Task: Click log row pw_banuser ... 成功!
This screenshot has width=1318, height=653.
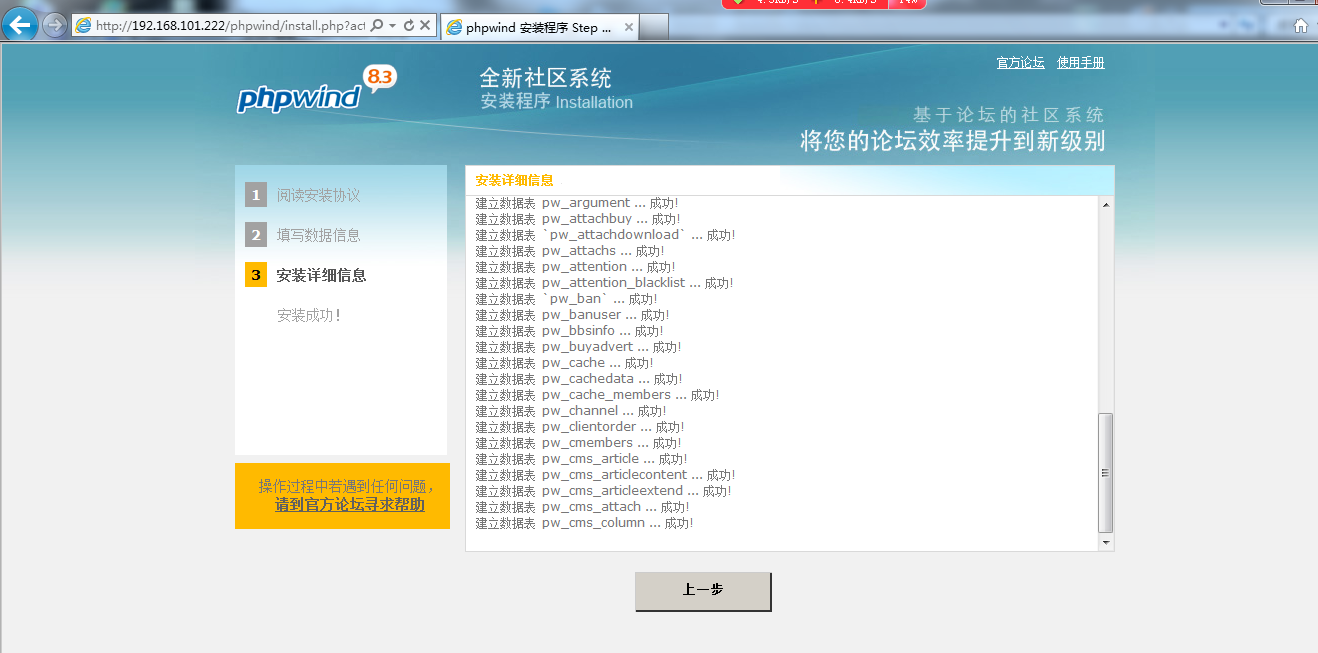Action: (x=572, y=315)
